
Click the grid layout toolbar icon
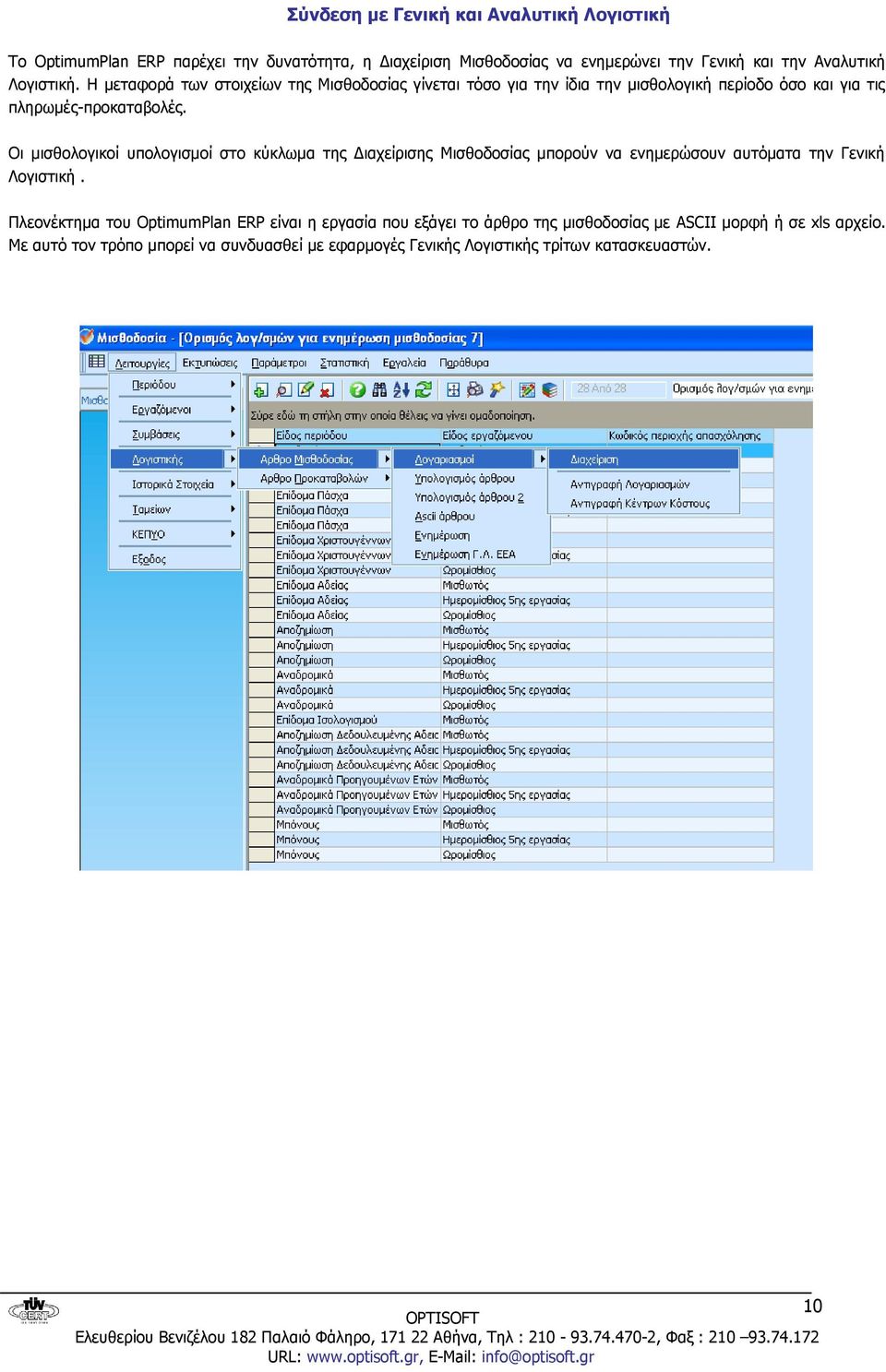click(x=453, y=389)
